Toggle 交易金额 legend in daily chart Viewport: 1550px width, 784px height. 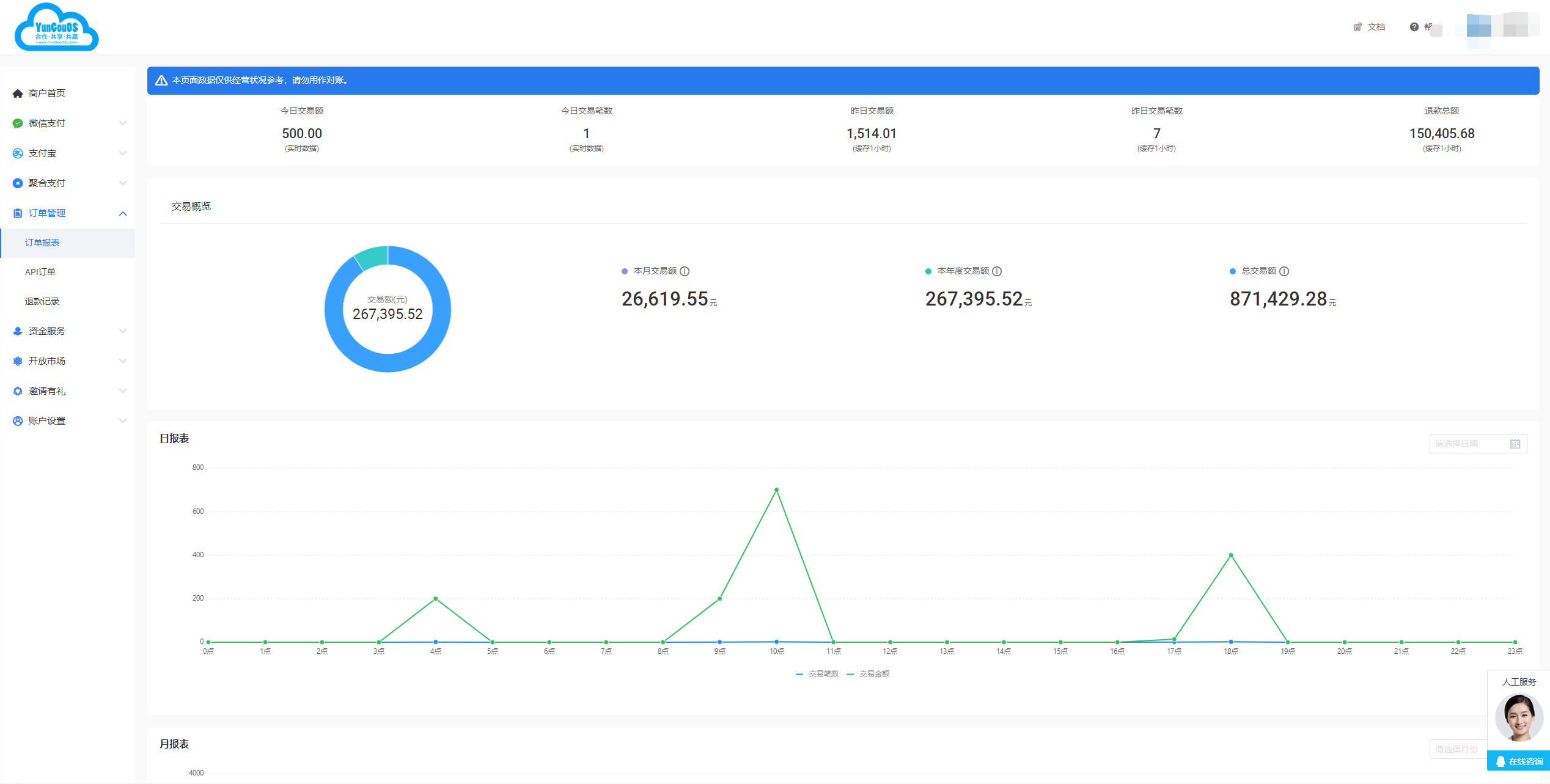click(868, 674)
